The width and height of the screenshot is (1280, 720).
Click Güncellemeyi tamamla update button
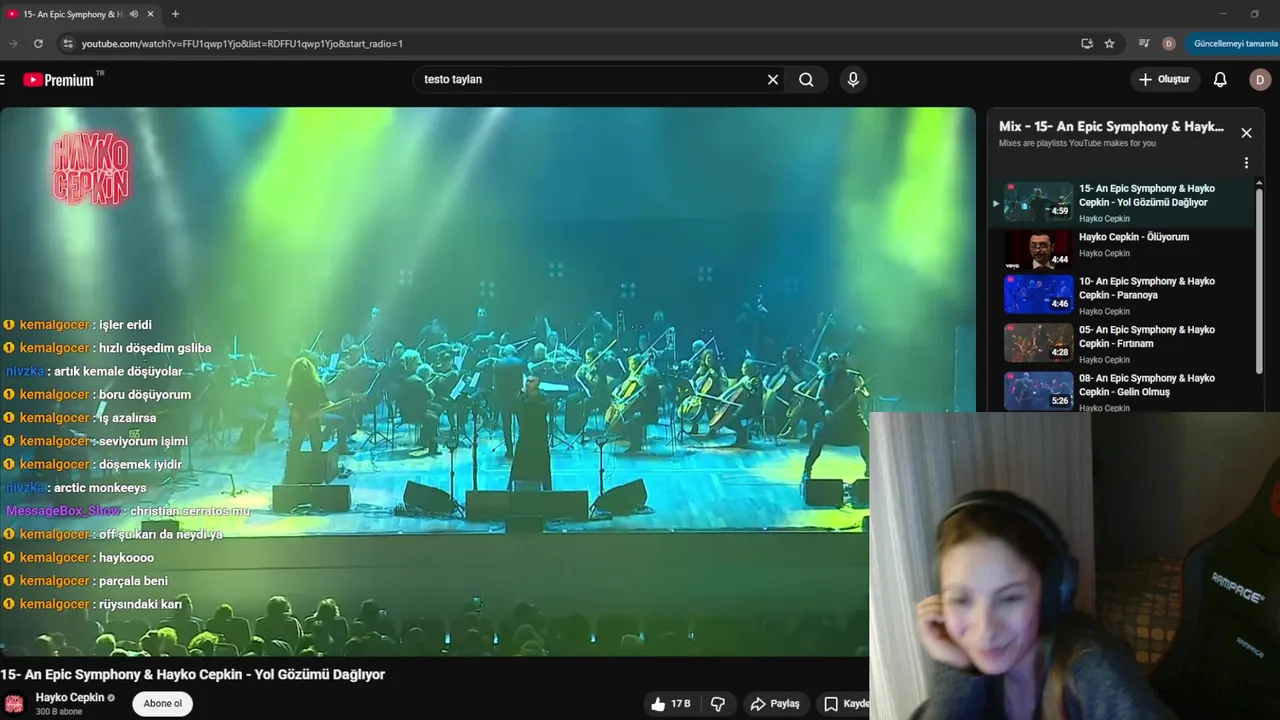pyautogui.click(x=1234, y=43)
